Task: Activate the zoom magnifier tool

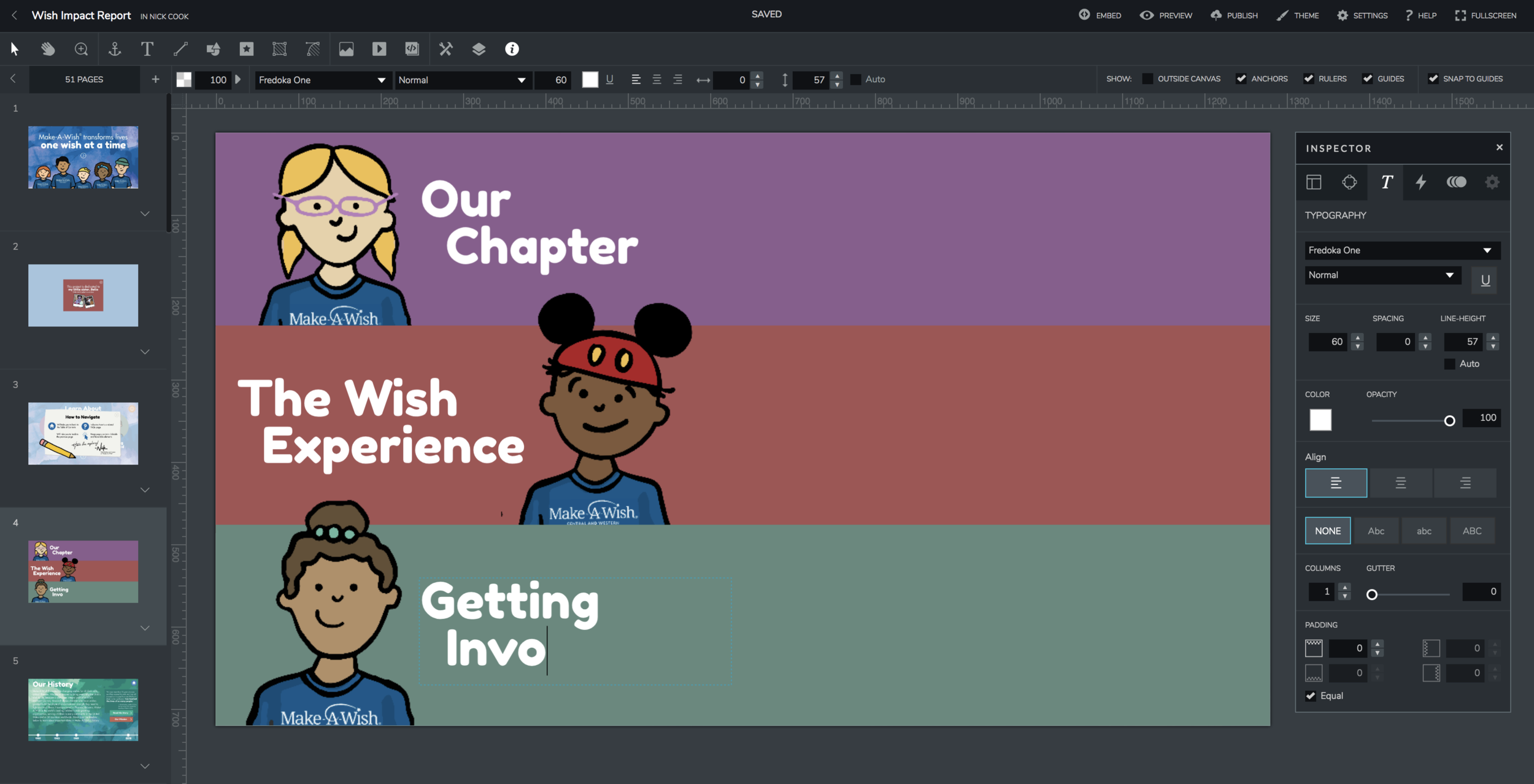Action: 81,49
